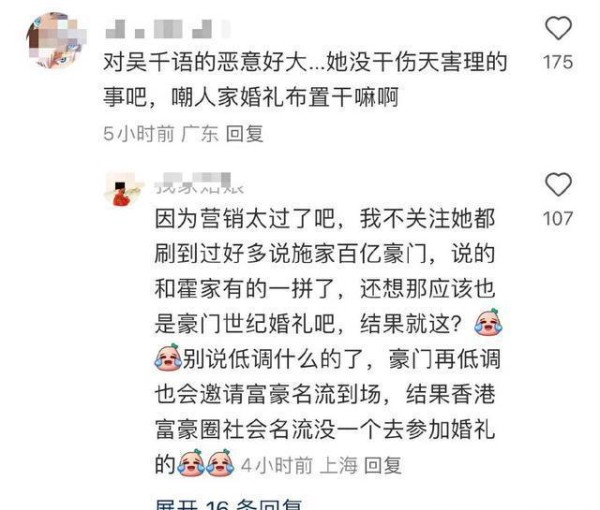Tap first crying emoji after final 的
This screenshot has width=600, height=510.
click(x=192, y=463)
